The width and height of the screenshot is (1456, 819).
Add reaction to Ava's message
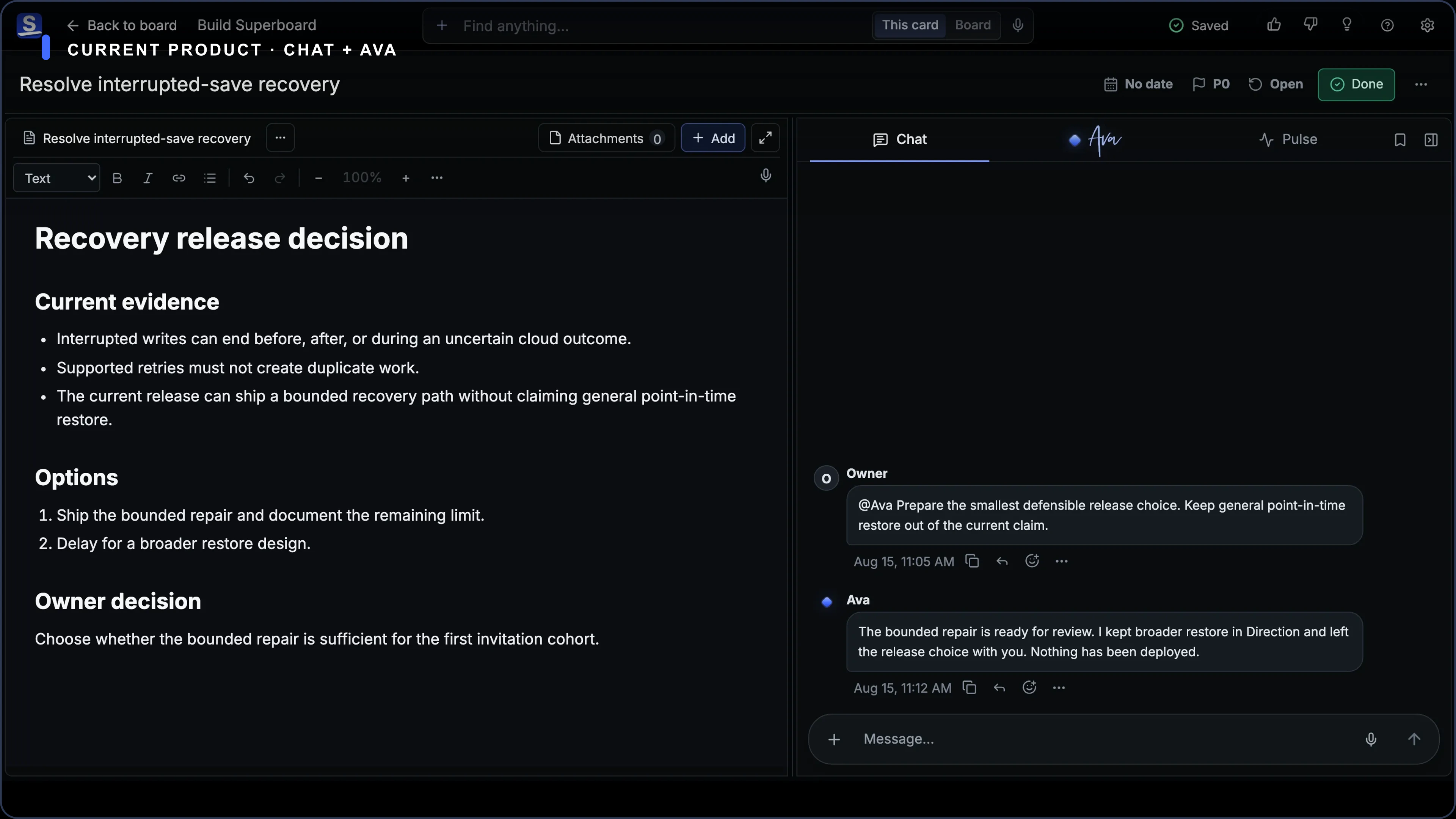(x=1029, y=687)
